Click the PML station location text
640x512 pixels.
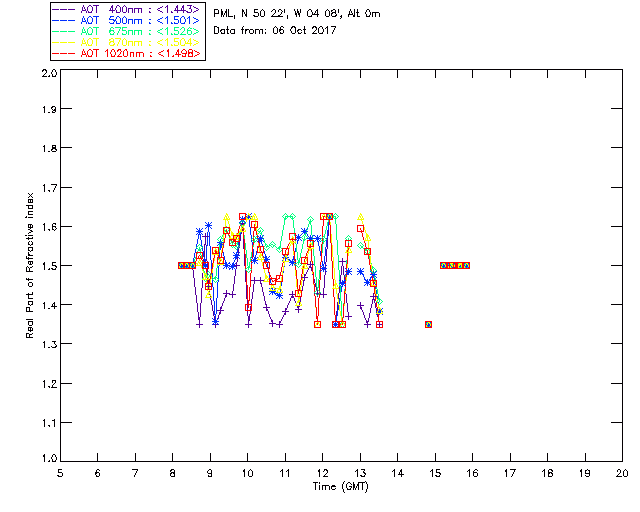(x=297, y=14)
